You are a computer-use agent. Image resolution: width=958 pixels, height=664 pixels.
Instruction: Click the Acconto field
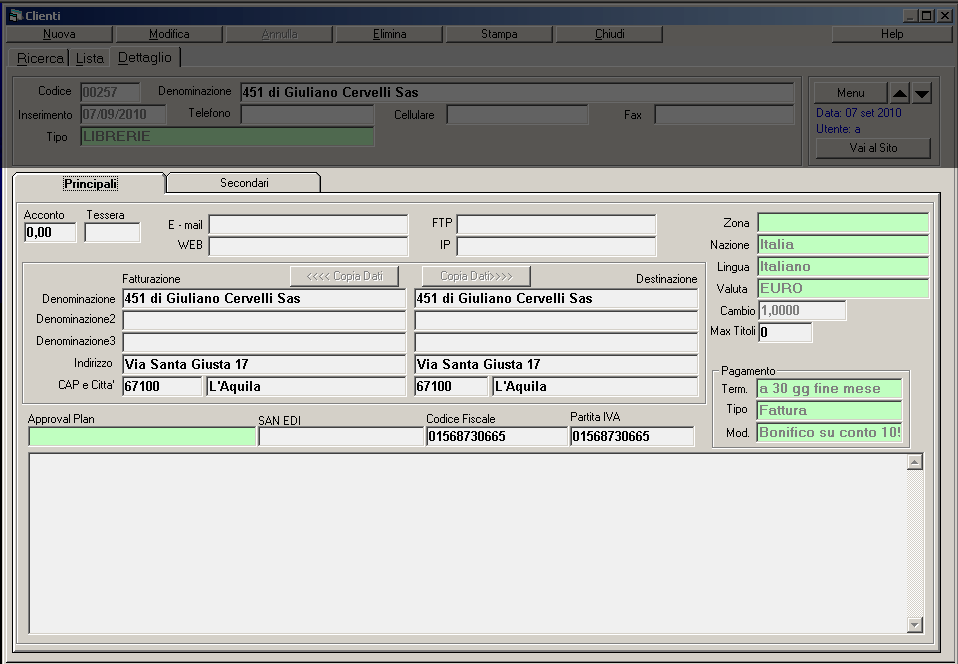tap(50, 232)
